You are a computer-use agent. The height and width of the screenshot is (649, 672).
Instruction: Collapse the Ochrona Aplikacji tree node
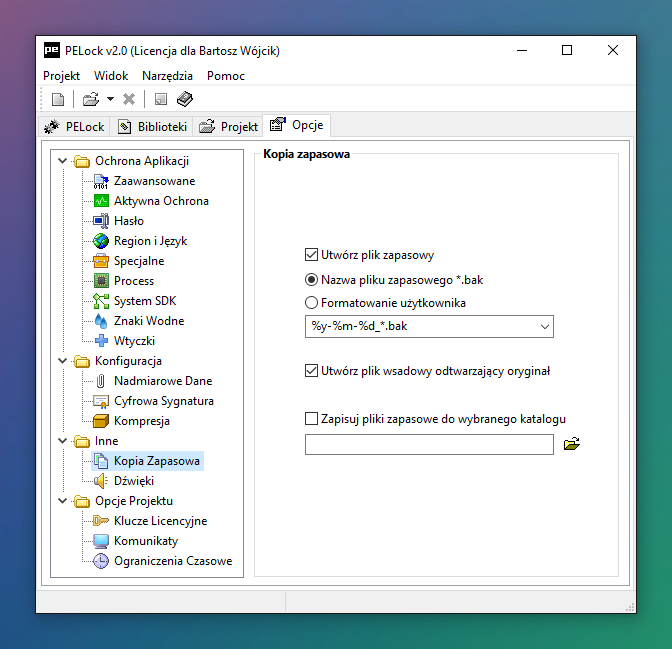[64, 161]
